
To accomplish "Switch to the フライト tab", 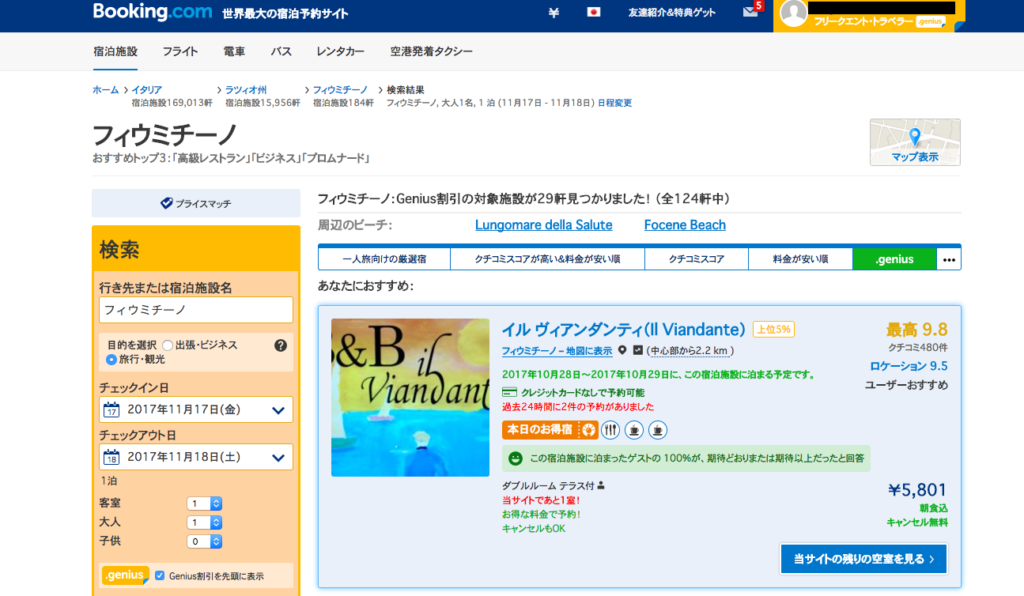I will tap(180, 51).
